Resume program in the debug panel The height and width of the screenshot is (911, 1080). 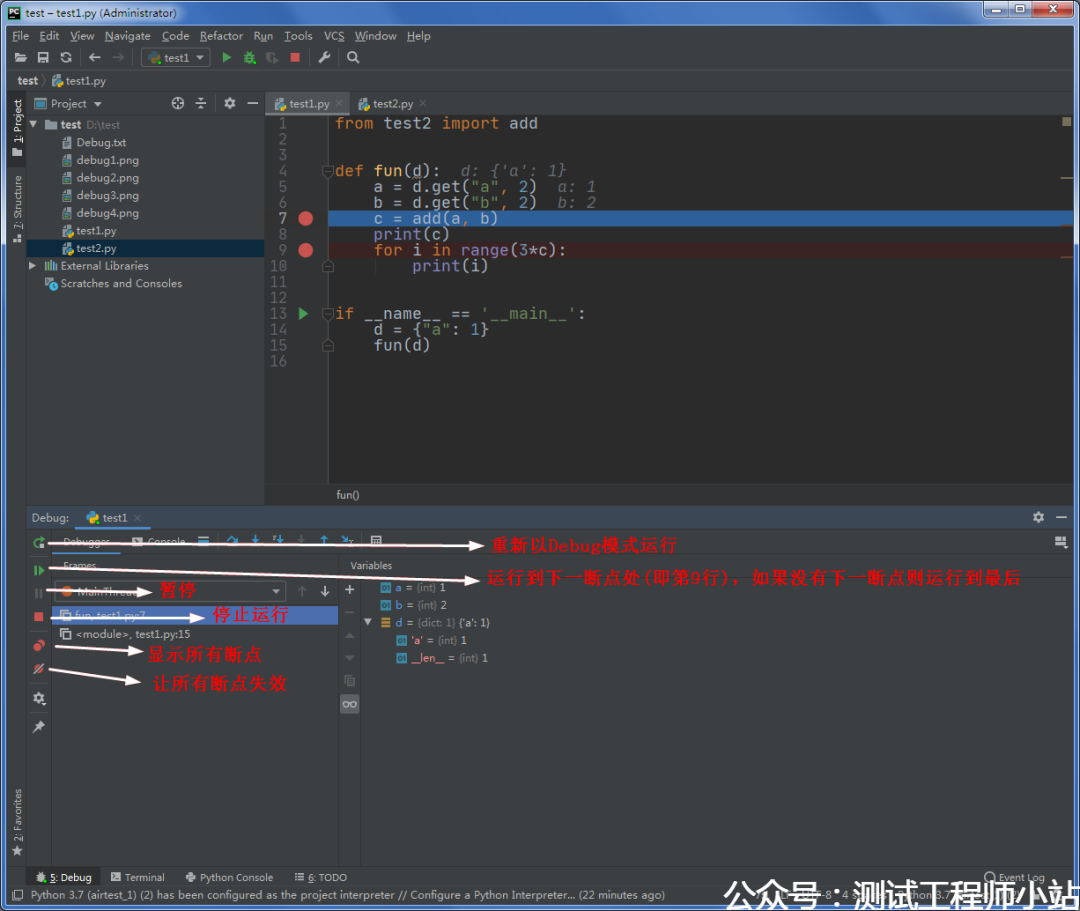click(x=39, y=570)
